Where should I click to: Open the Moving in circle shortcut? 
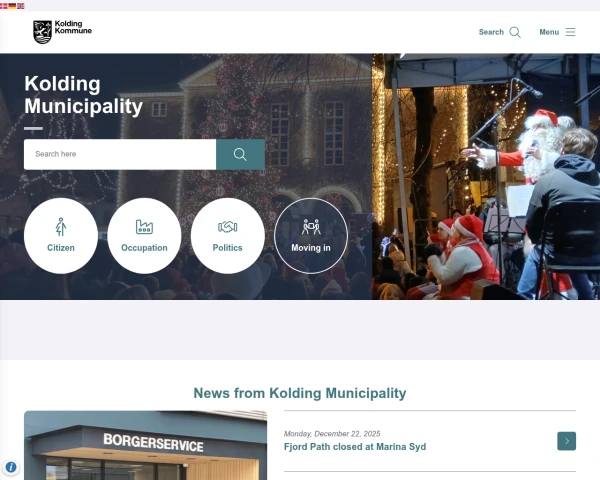[x=311, y=235]
